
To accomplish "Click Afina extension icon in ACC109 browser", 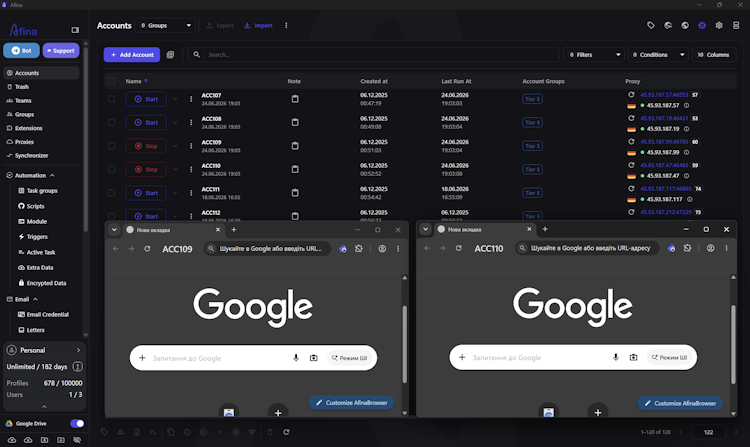I will click(x=342, y=249).
